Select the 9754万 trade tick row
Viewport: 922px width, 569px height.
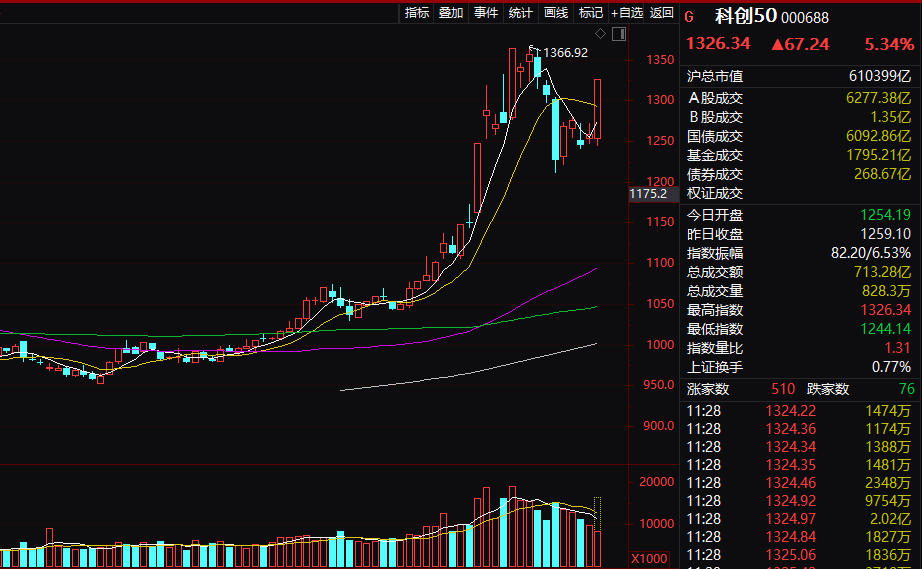[800, 501]
